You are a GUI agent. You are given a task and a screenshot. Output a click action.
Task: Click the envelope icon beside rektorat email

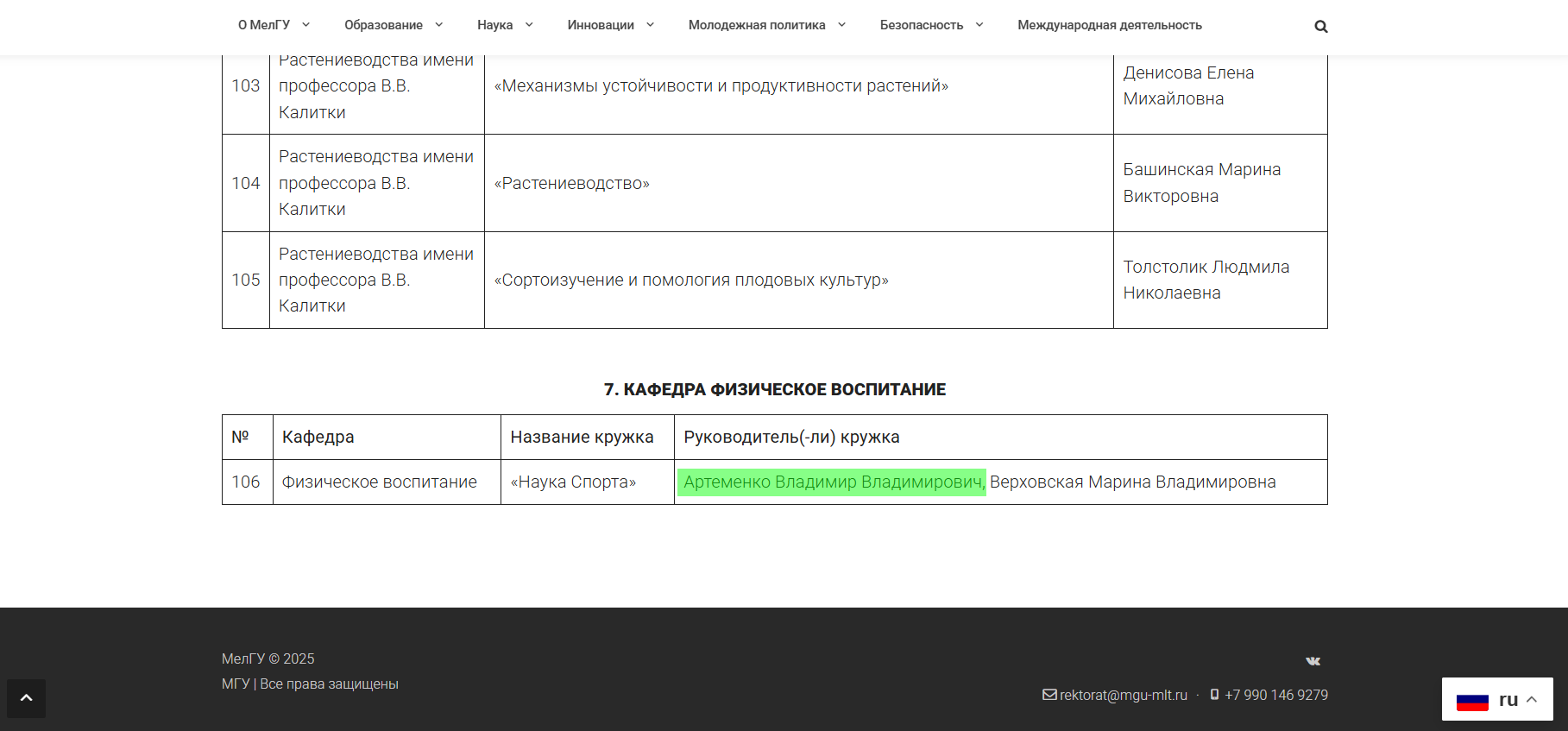click(x=1049, y=695)
